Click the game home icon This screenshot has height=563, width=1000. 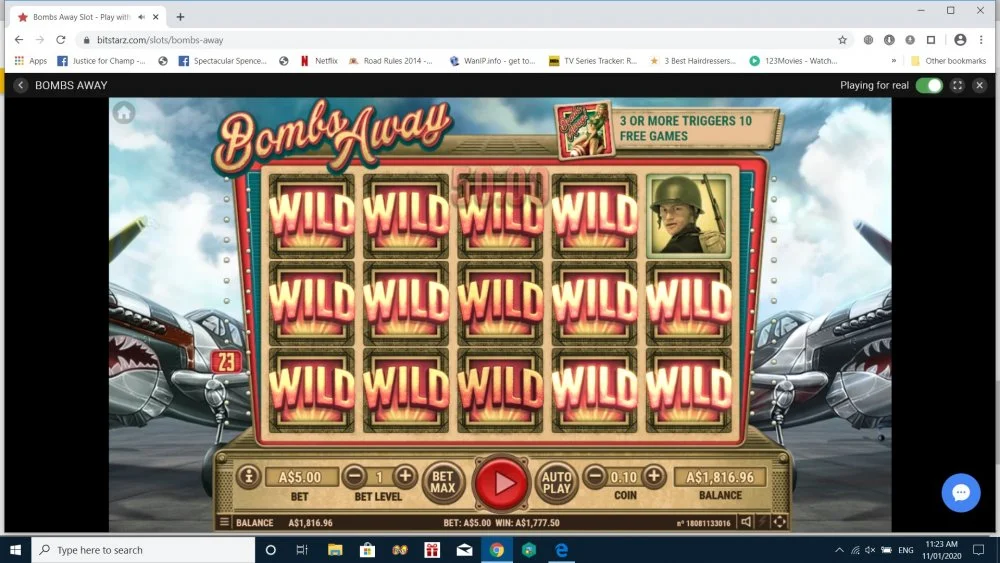click(124, 113)
